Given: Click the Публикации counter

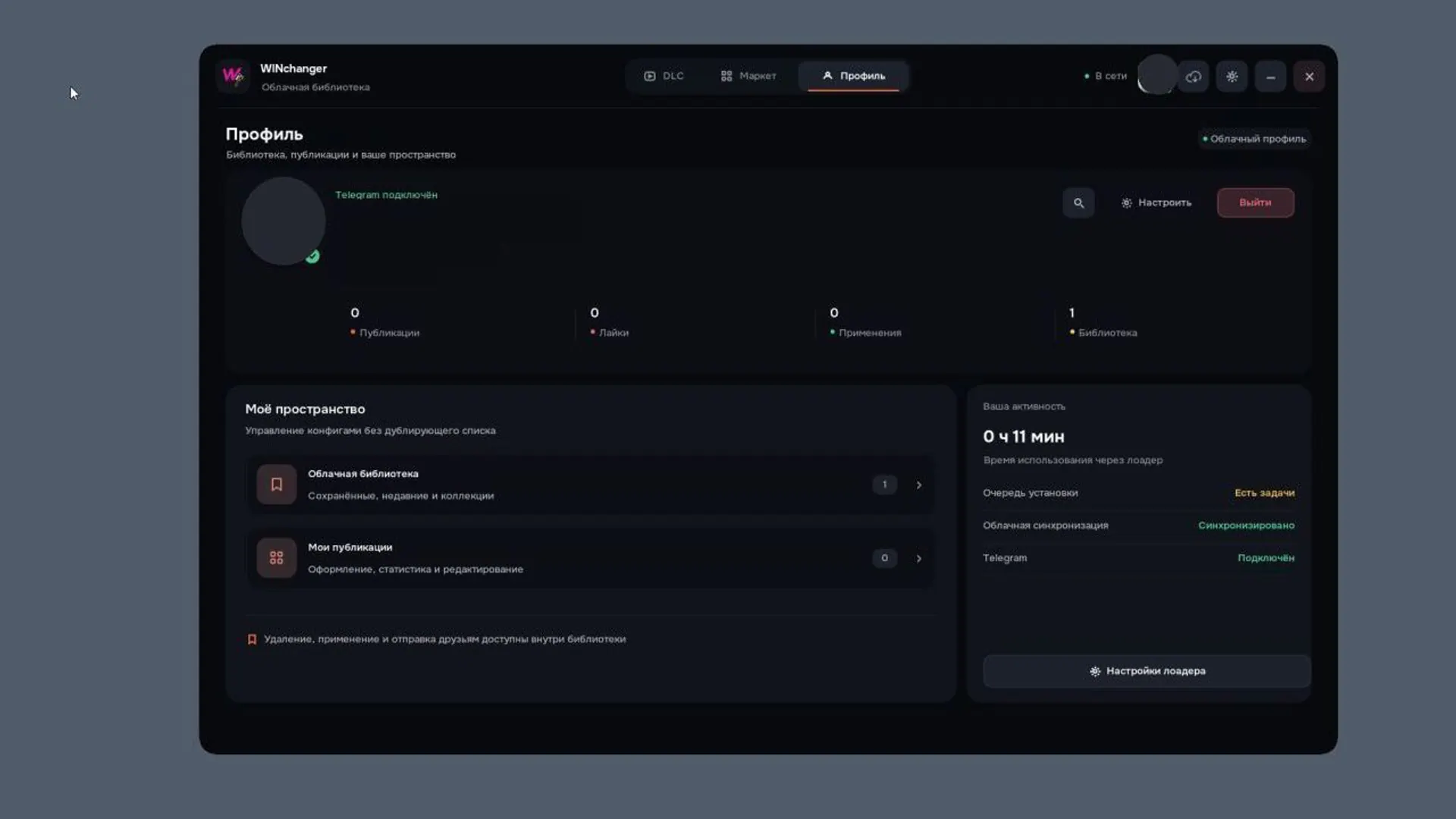Looking at the screenshot, I should point(384,322).
